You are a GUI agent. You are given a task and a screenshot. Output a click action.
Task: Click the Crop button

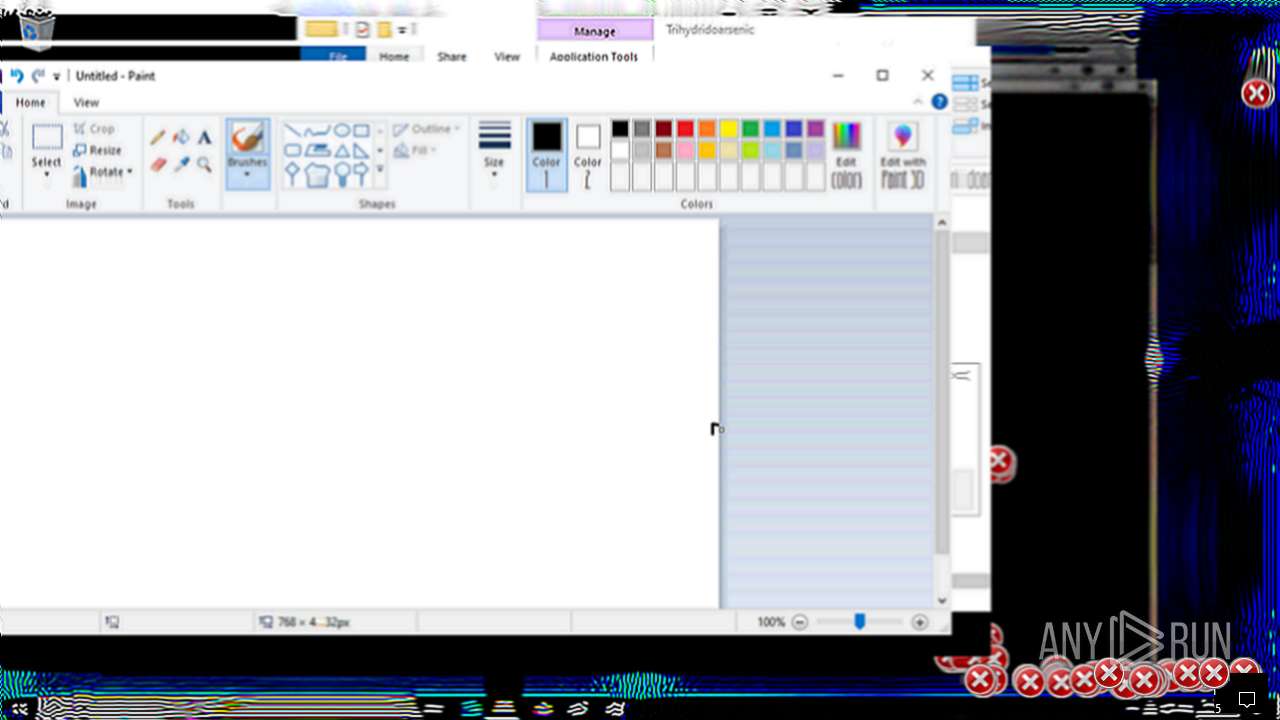coord(94,129)
